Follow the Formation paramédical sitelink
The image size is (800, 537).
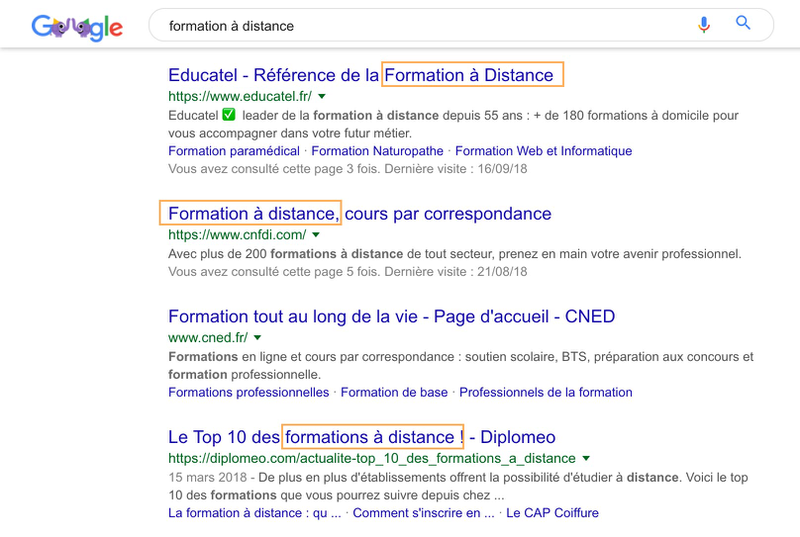(x=234, y=151)
